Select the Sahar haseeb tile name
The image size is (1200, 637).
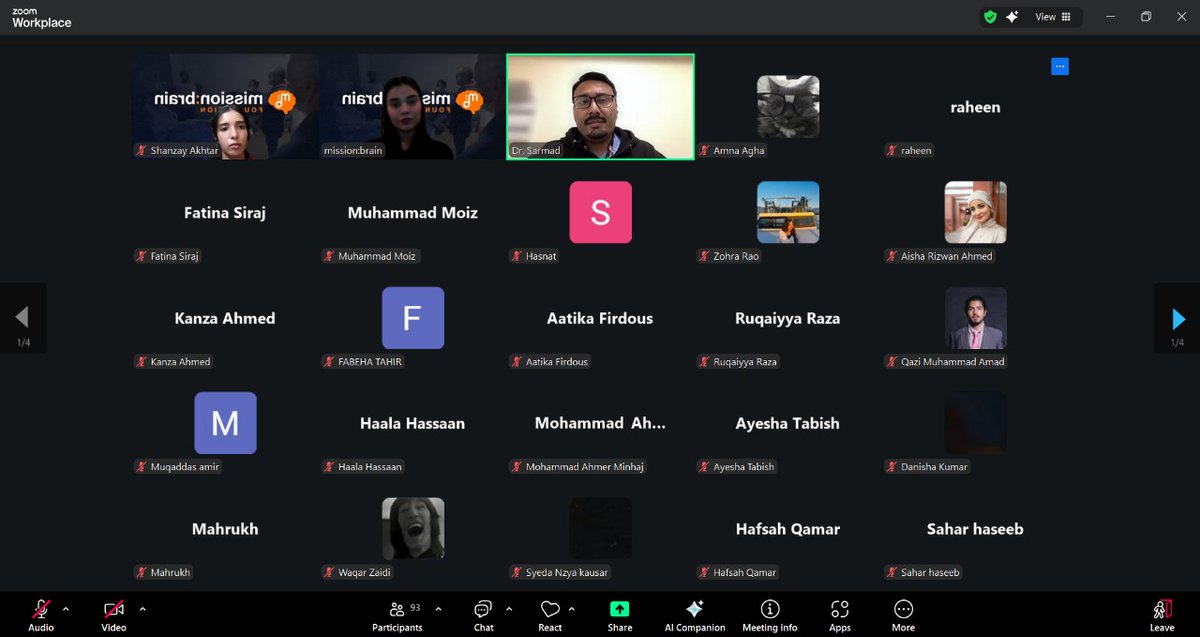click(975, 529)
